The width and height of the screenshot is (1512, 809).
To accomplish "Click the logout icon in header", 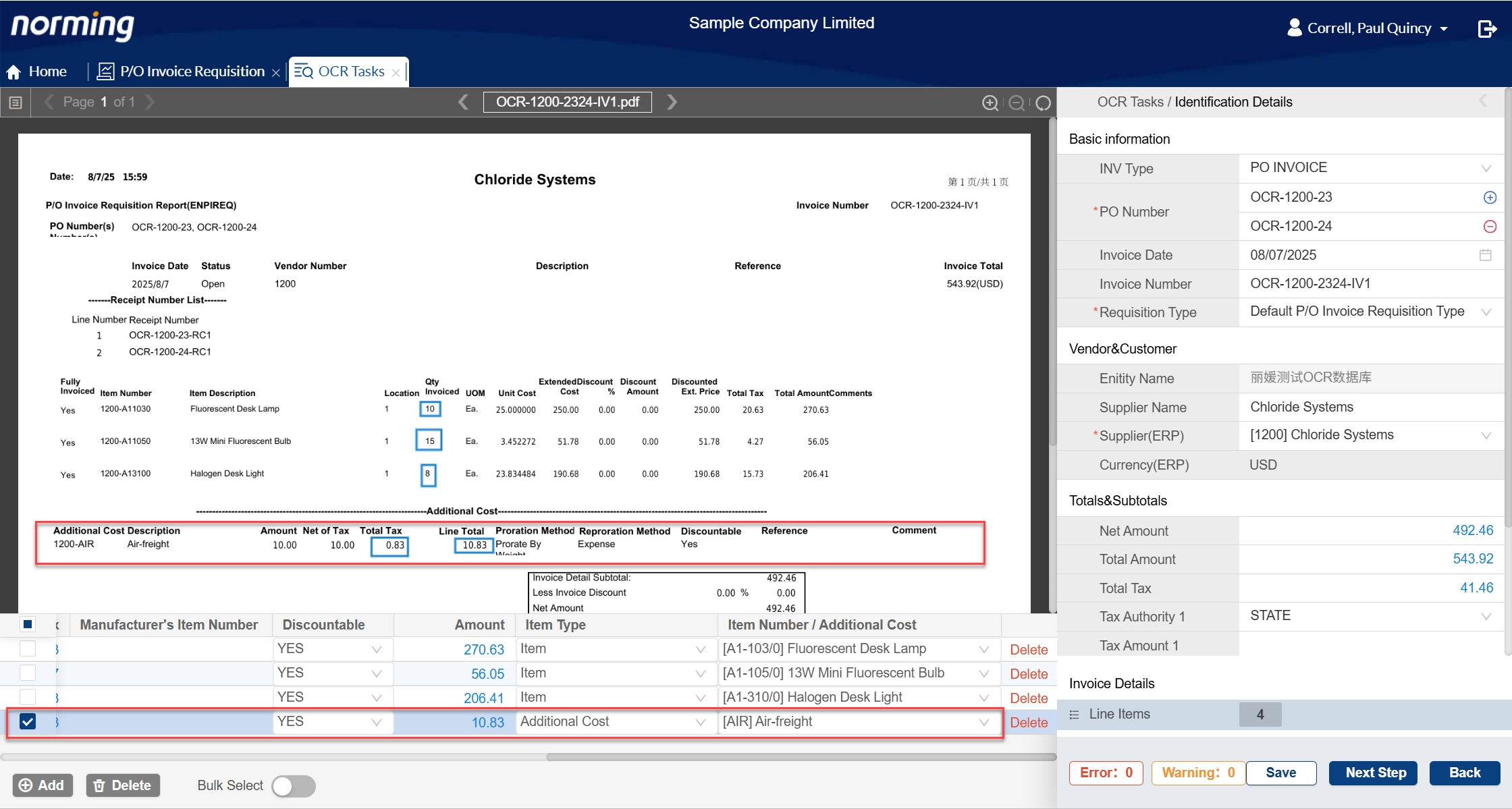I will (x=1487, y=28).
